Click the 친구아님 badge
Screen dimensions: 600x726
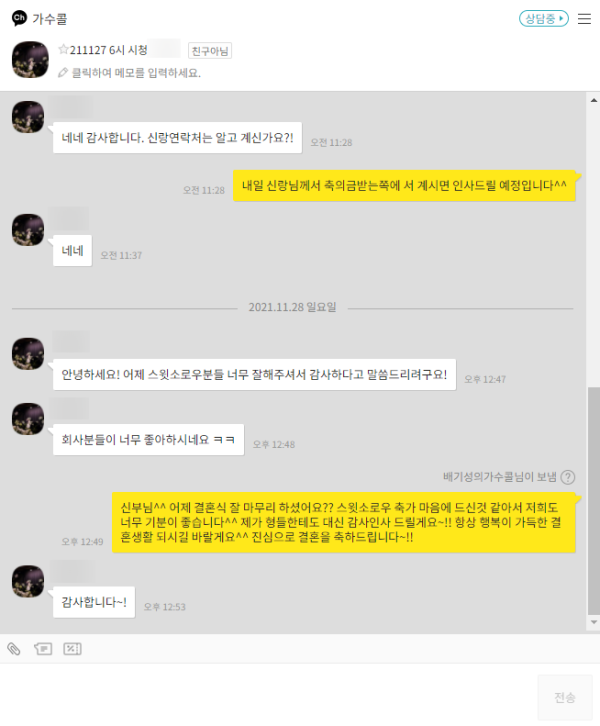[x=210, y=50]
